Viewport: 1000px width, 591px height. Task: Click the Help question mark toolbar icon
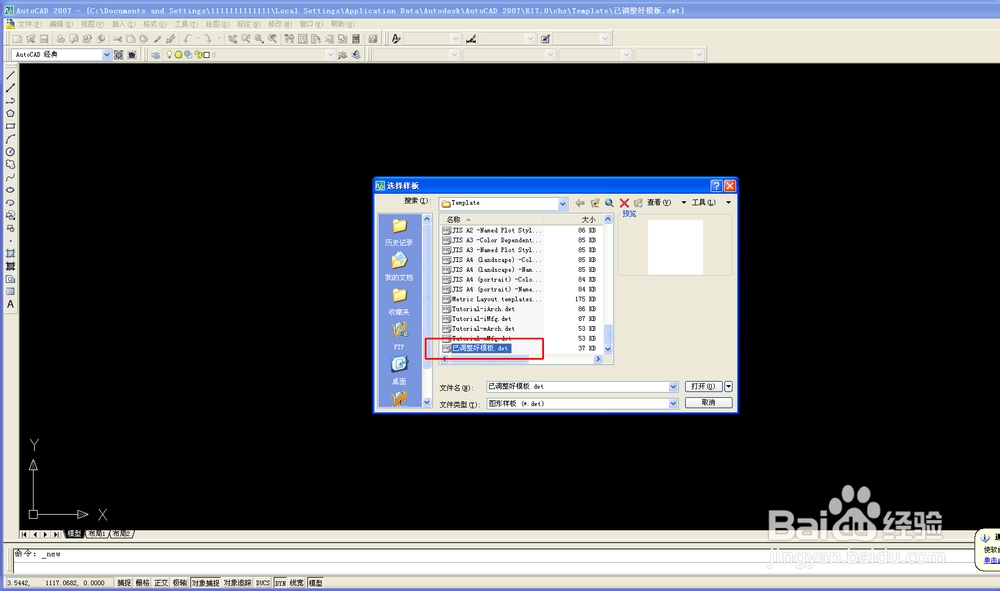pos(372,39)
